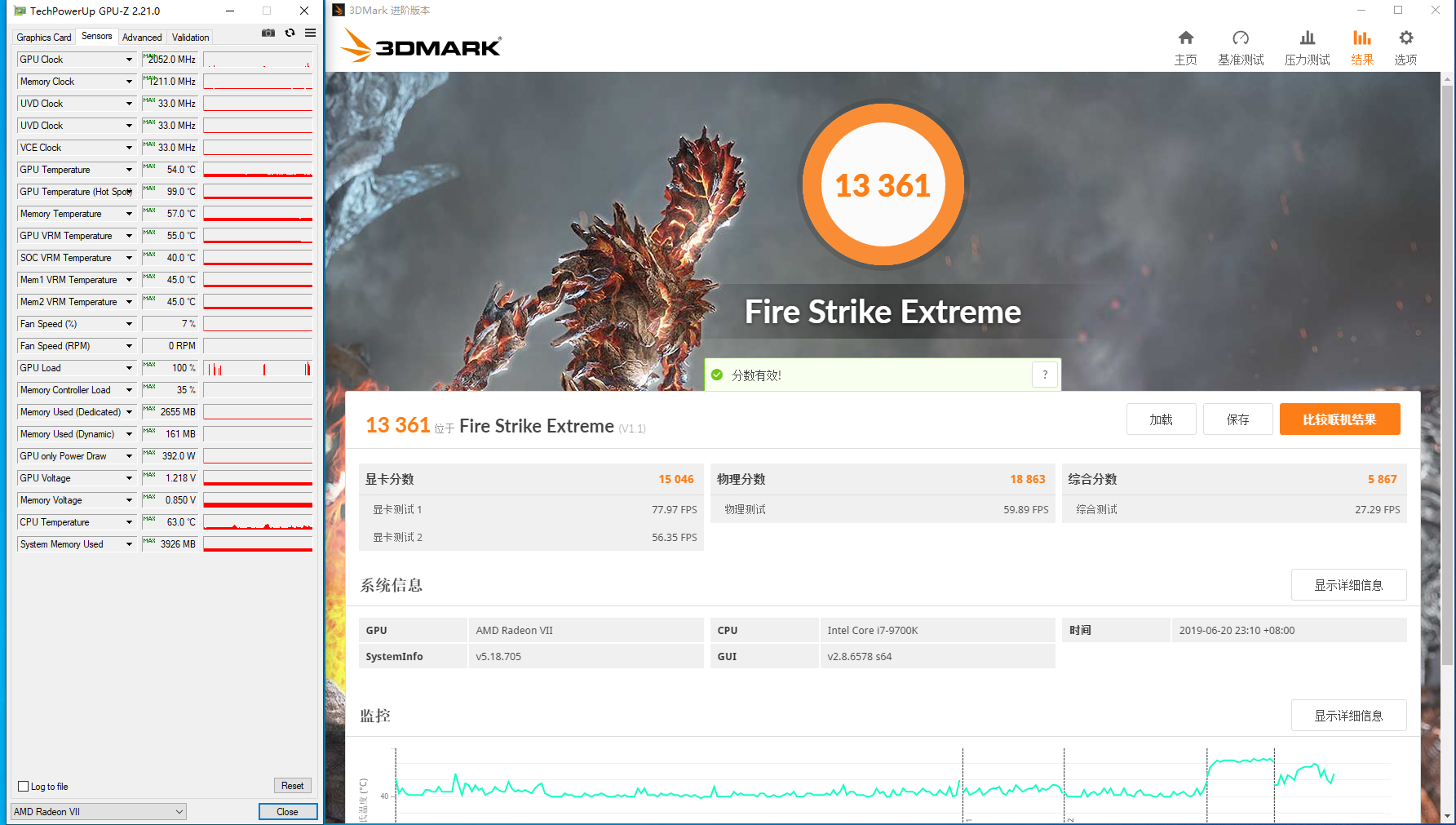Click the Intel Core i7-9700K CPU cell
Viewport: 1456px width, 825px height.
pyautogui.click(x=937, y=630)
